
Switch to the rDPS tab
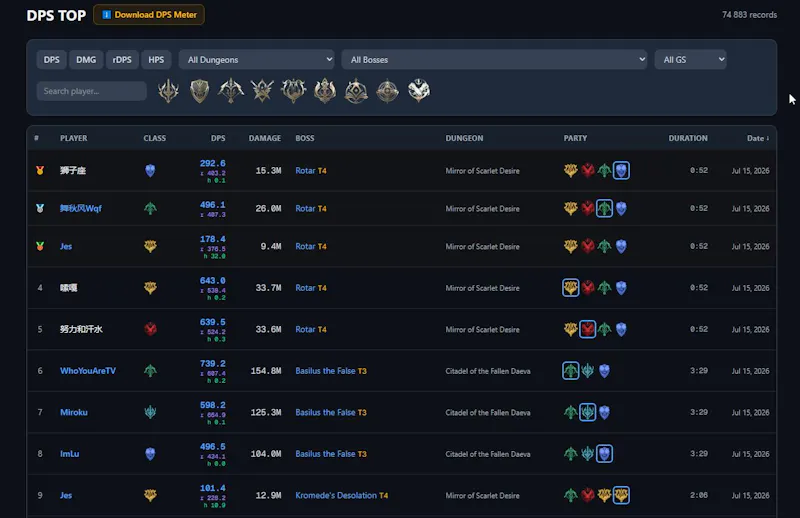[x=122, y=60]
